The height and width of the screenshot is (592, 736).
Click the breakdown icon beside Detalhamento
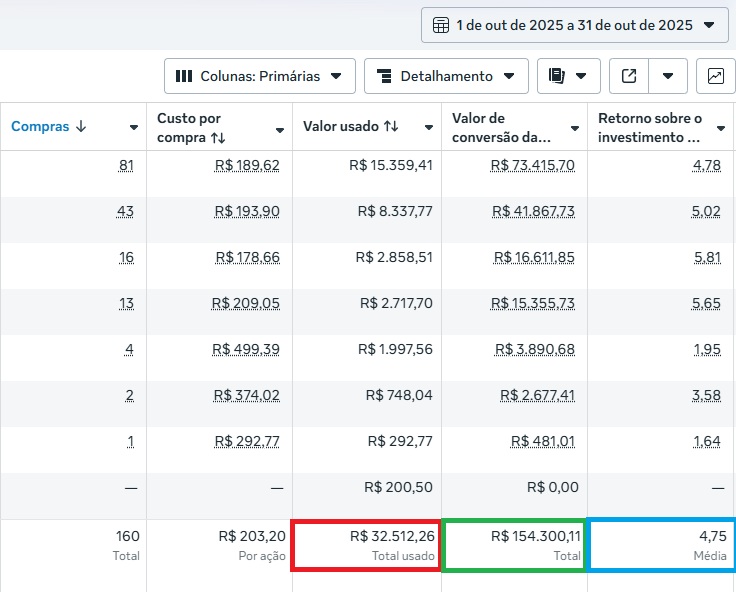tap(384, 76)
